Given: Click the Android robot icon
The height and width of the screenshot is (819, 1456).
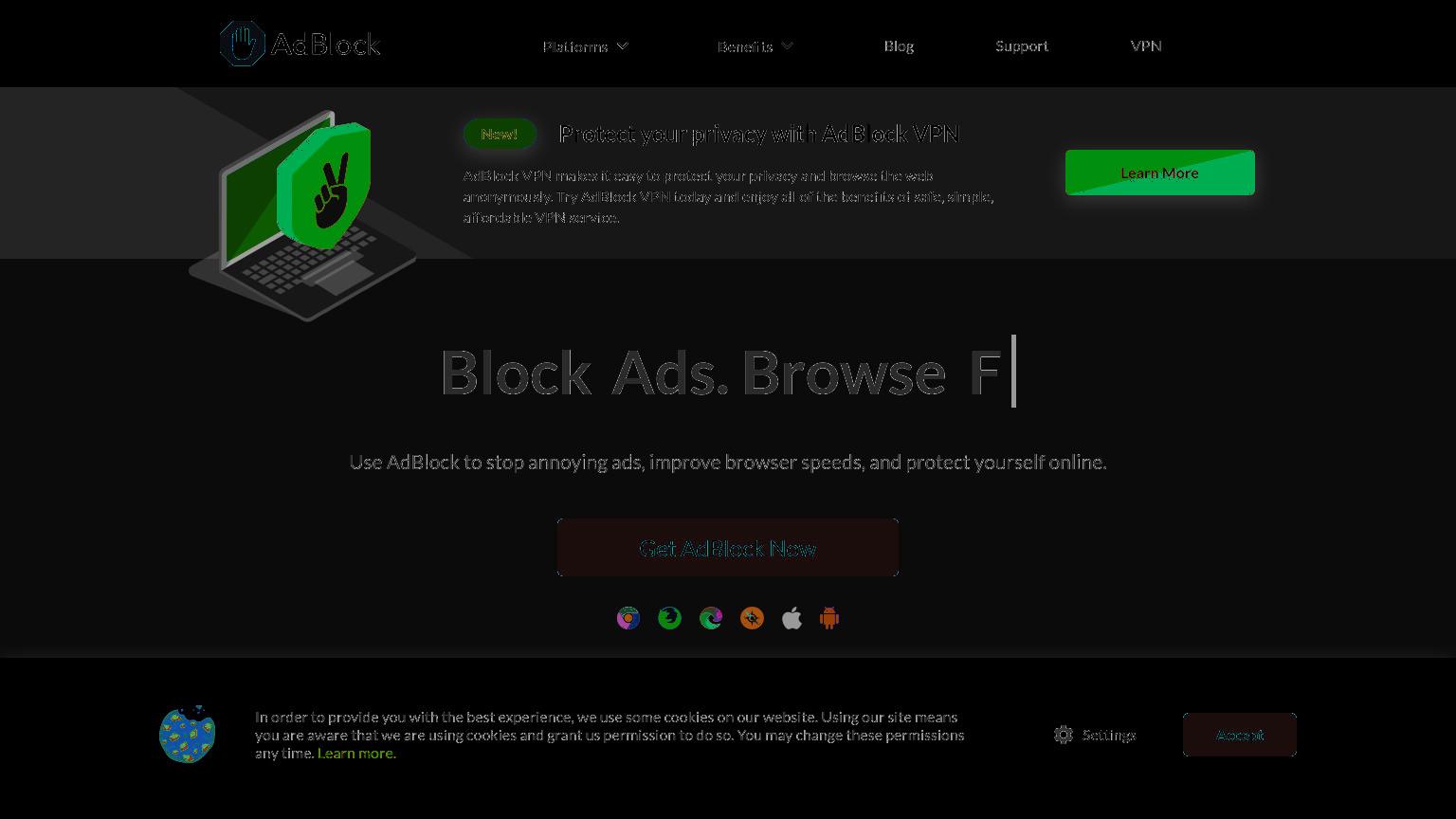Looking at the screenshot, I should 829,619.
